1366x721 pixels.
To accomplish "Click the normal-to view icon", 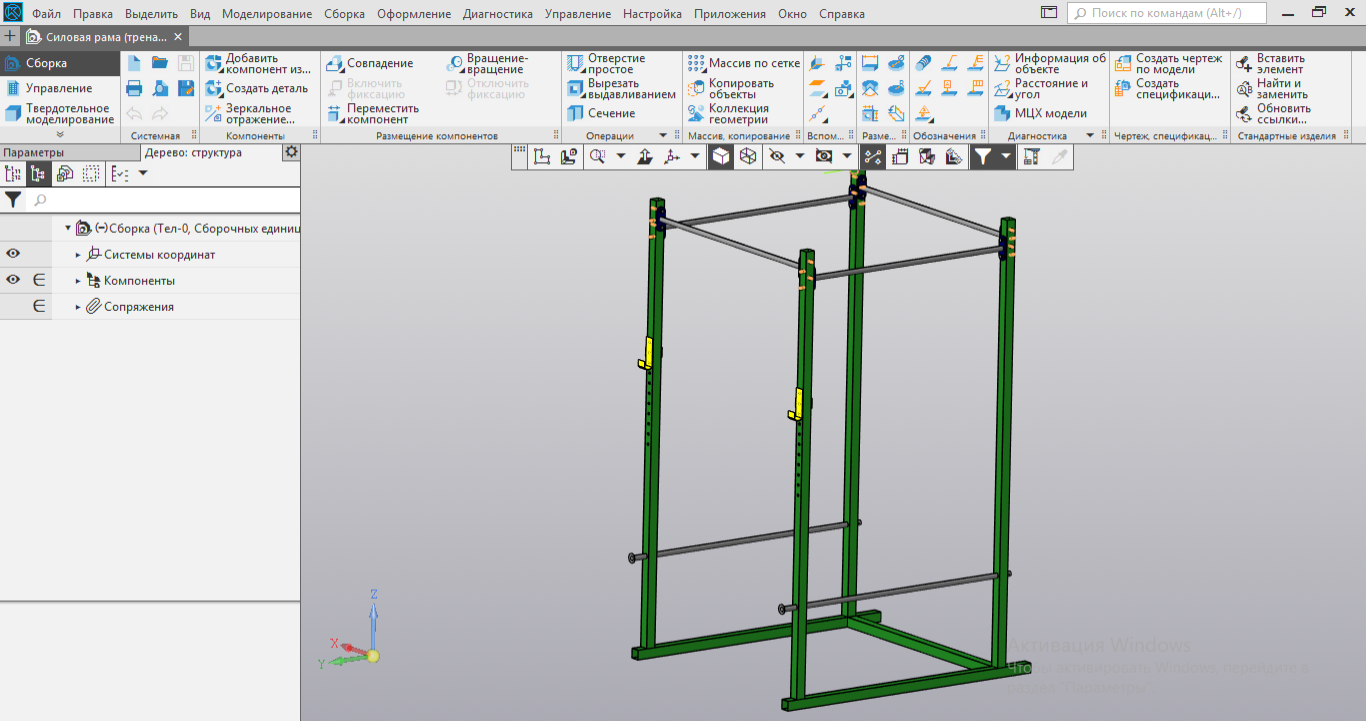I will [645, 156].
